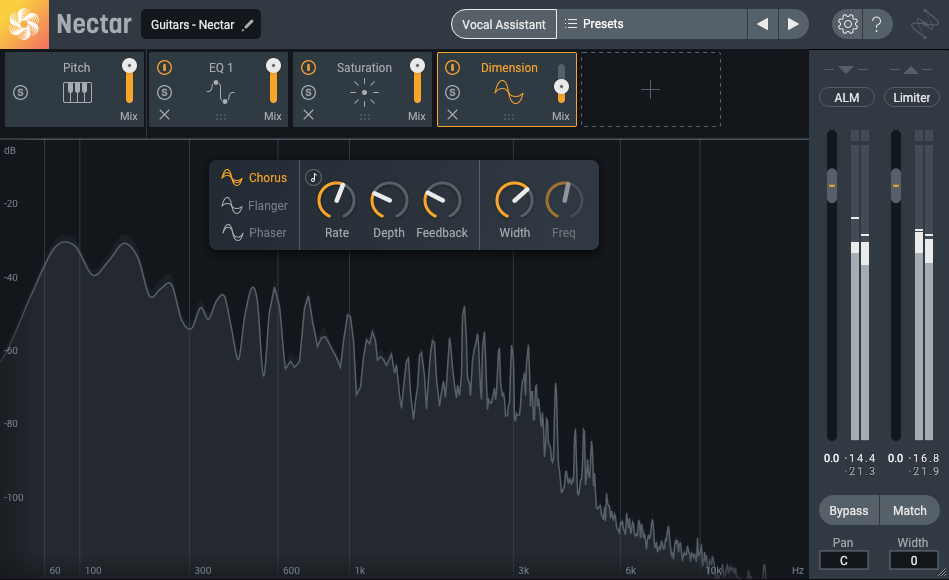Click output gain 0.0 value

pos(896,458)
